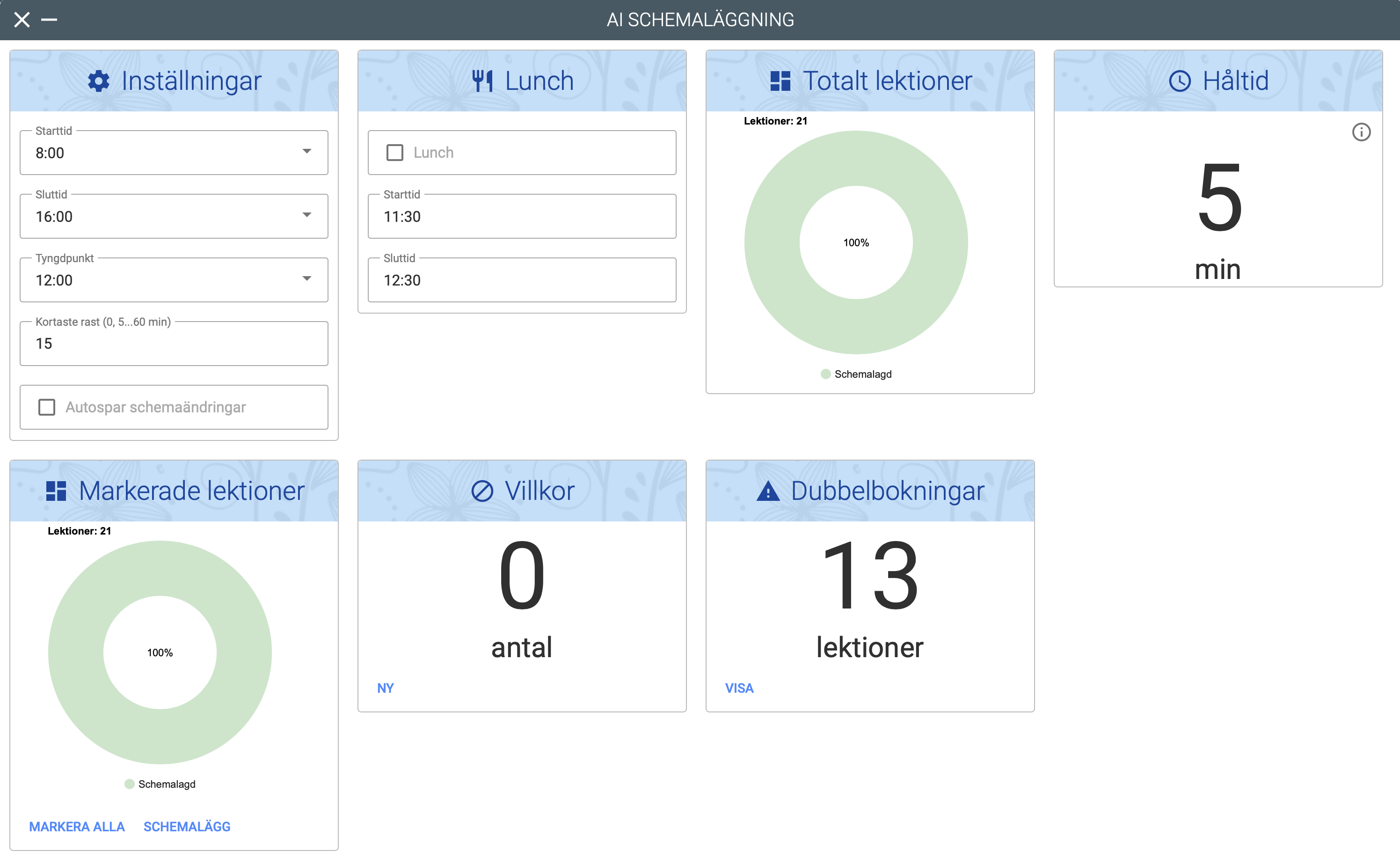Click the Inställningar gear icon
The image size is (1400, 865).
tap(98, 81)
